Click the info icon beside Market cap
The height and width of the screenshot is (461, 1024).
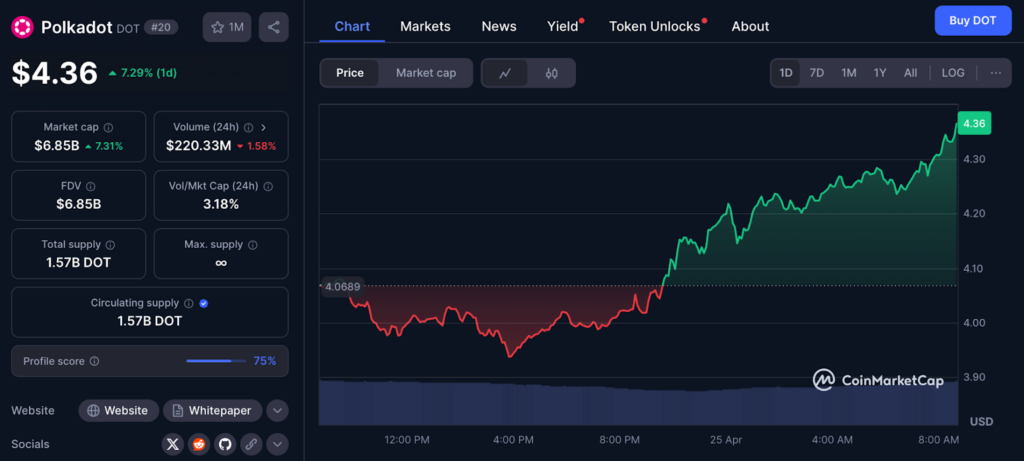tap(108, 127)
